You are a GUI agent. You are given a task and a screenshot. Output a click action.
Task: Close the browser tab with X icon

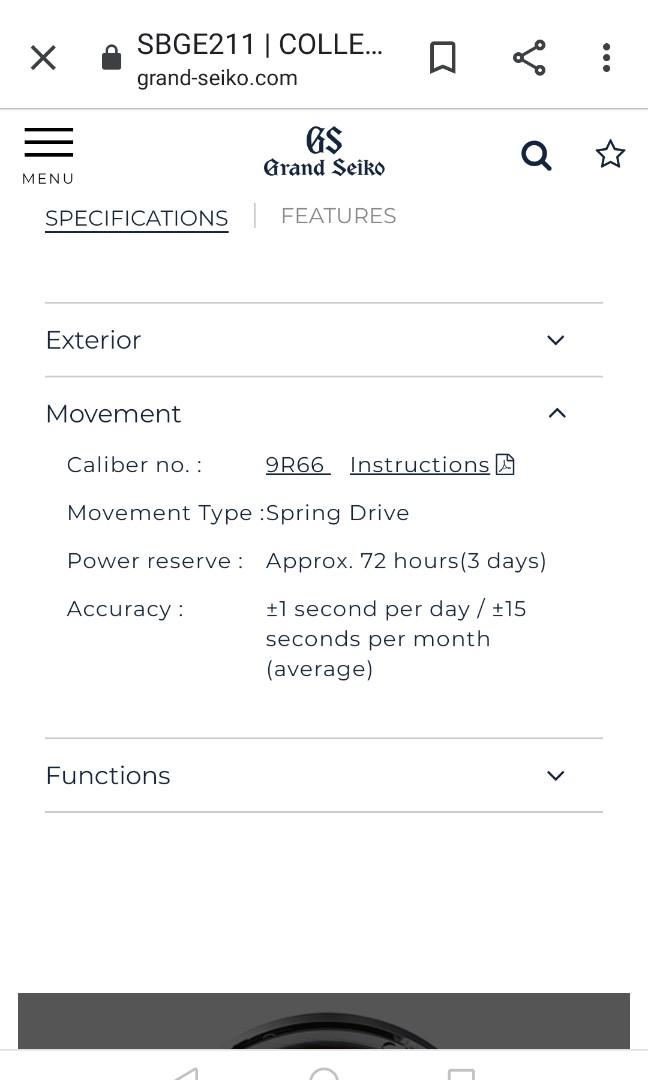pyautogui.click(x=43, y=58)
